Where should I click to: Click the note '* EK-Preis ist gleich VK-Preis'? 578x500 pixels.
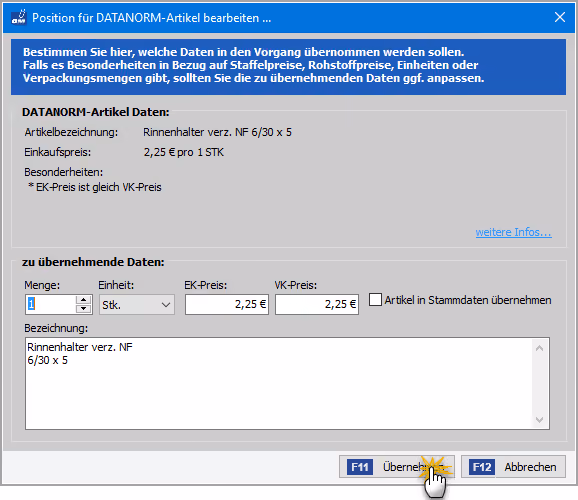click(95, 187)
